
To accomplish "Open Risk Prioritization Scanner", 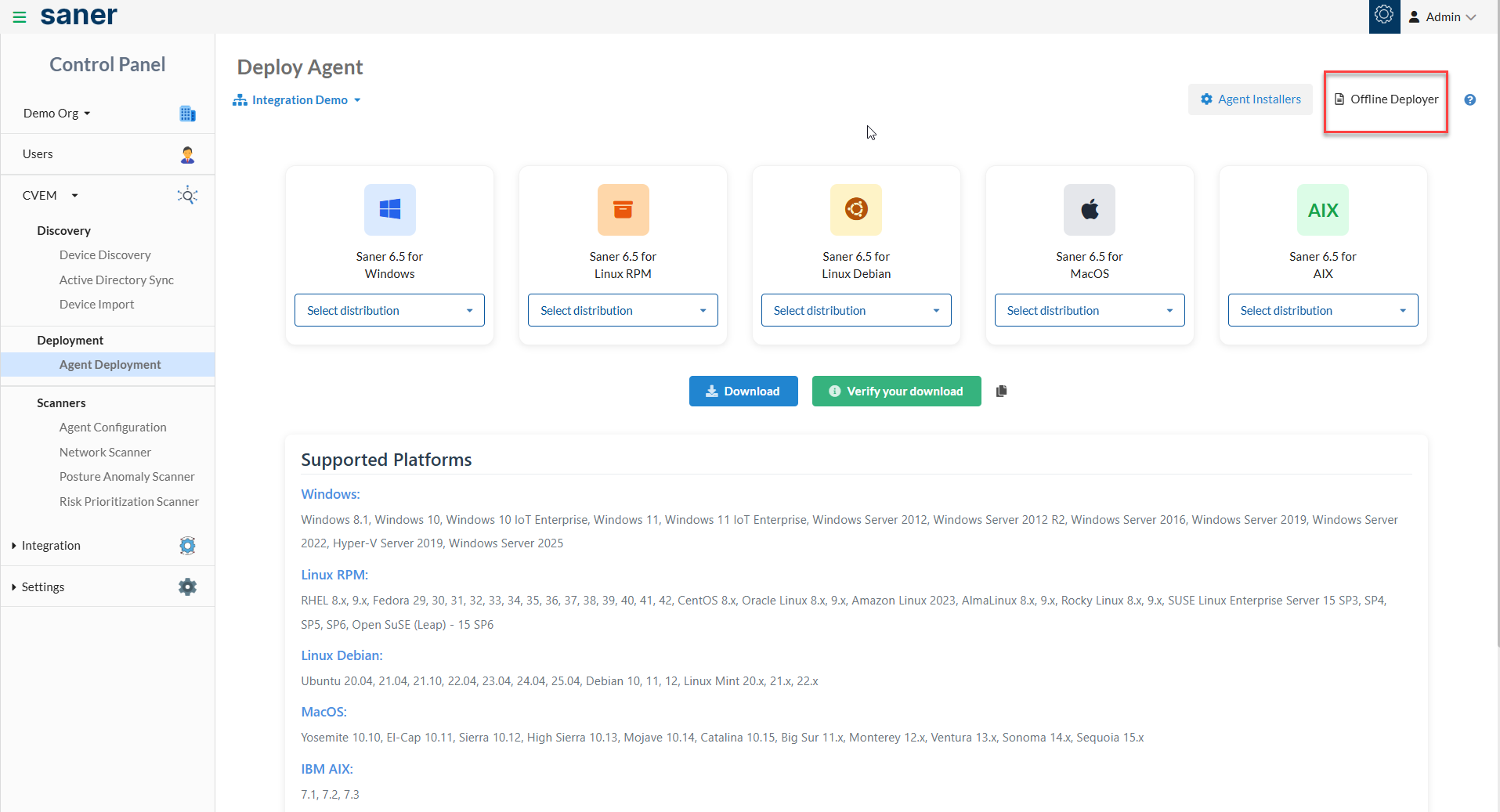I will click(129, 502).
